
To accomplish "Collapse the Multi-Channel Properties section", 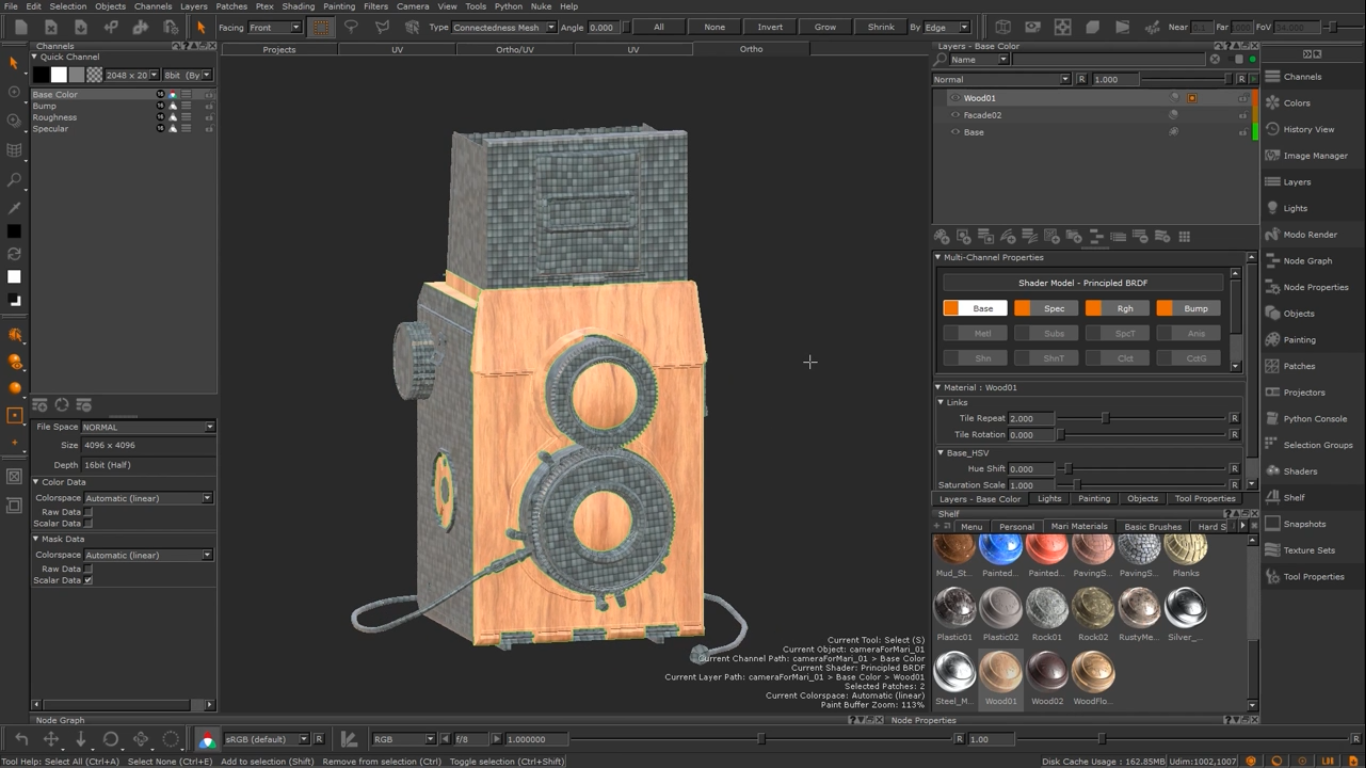I will [938, 257].
